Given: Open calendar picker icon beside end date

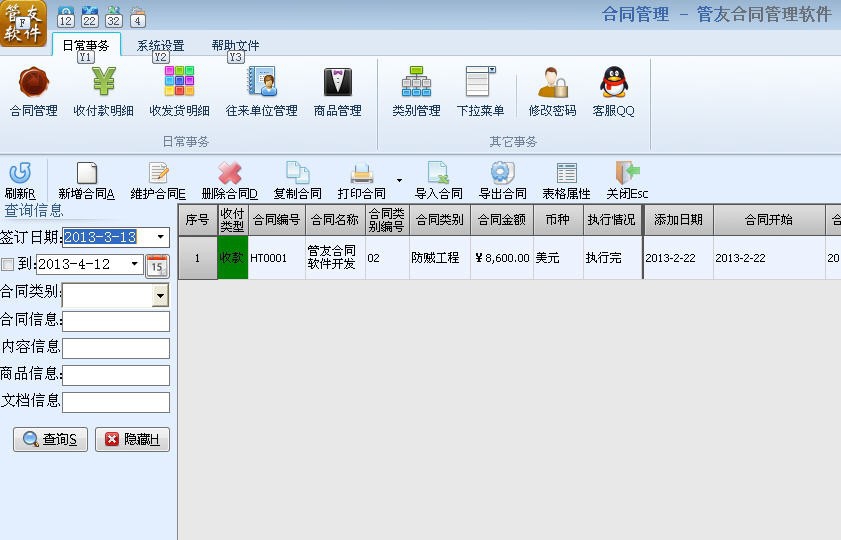Looking at the screenshot, I should tap(157, 266).
